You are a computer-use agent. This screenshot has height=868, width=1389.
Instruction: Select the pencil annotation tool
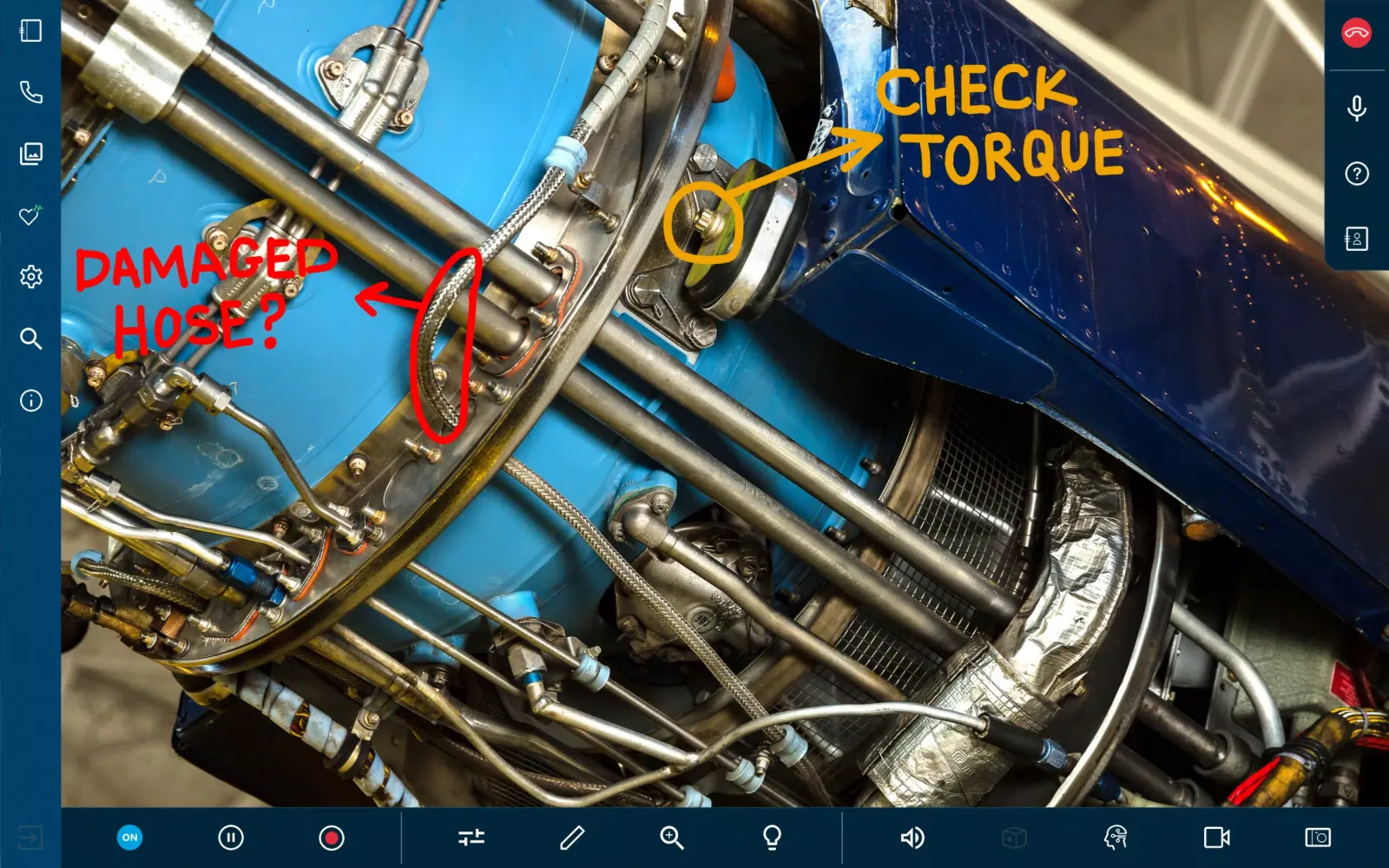(x=571, y=838)
